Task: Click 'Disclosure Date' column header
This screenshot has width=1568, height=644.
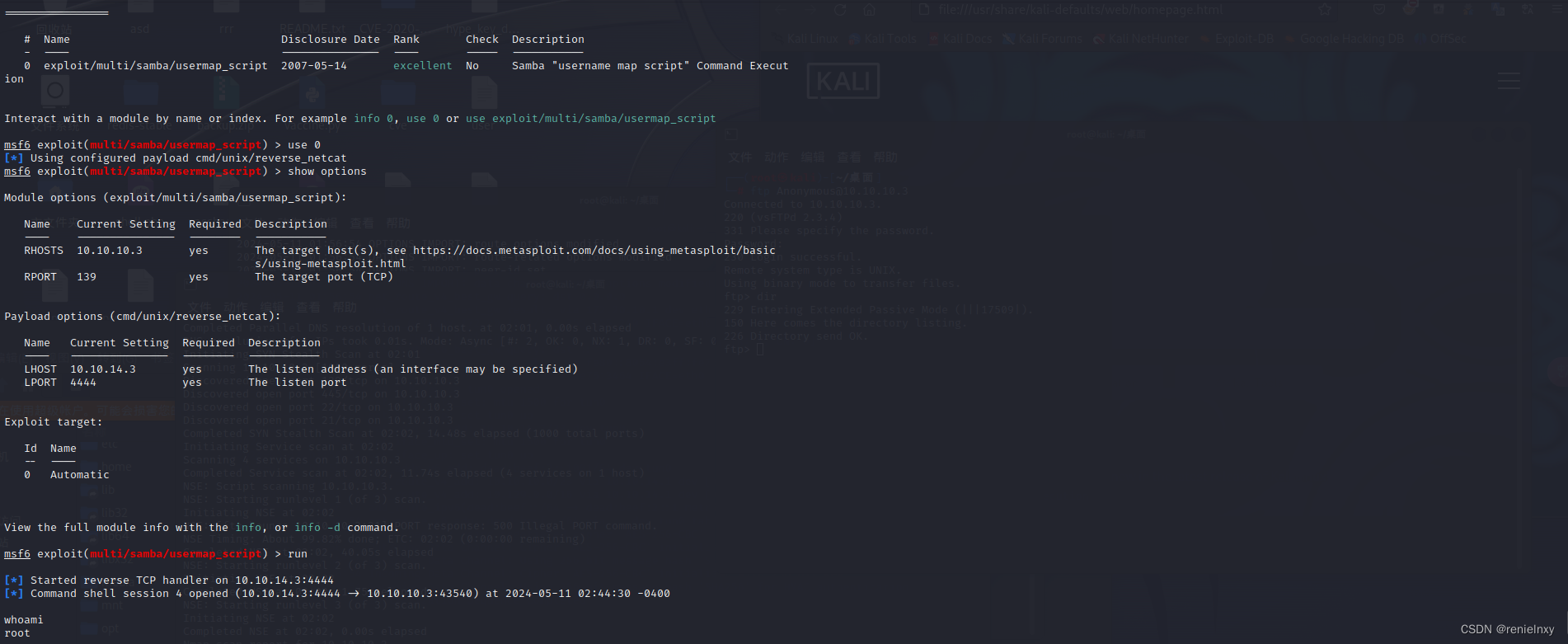Action: [x=331, y=40]
